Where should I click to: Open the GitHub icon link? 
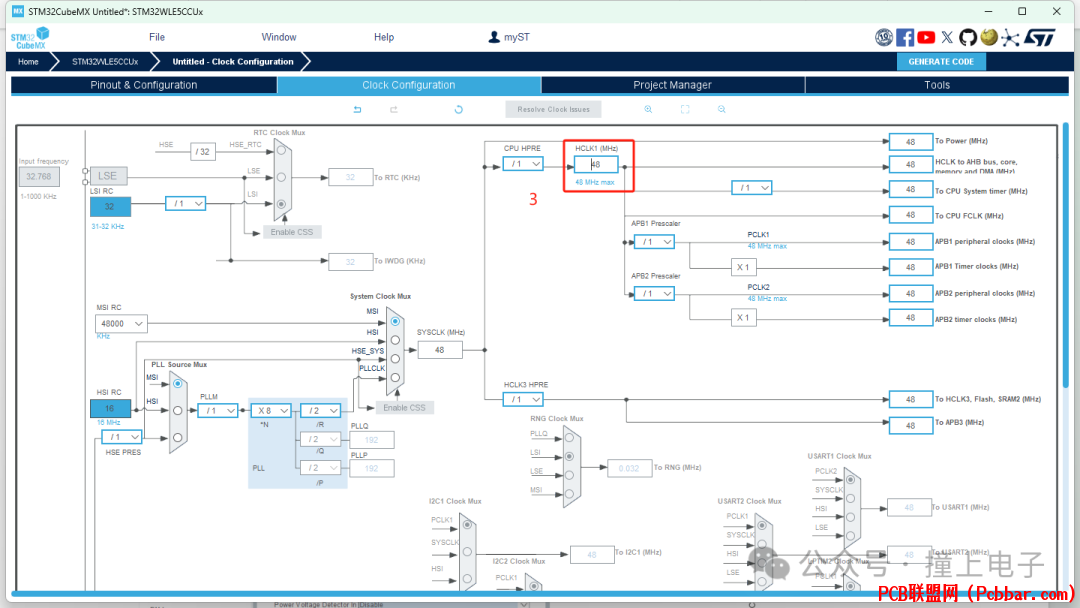pyautogui.click(x=968, y=37)
